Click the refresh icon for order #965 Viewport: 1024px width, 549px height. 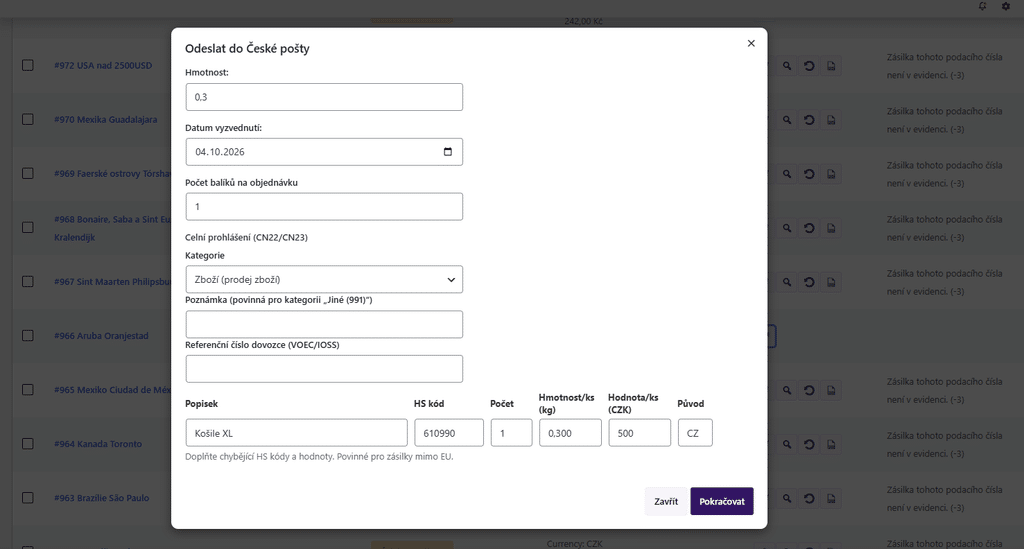tap(809, 390)
